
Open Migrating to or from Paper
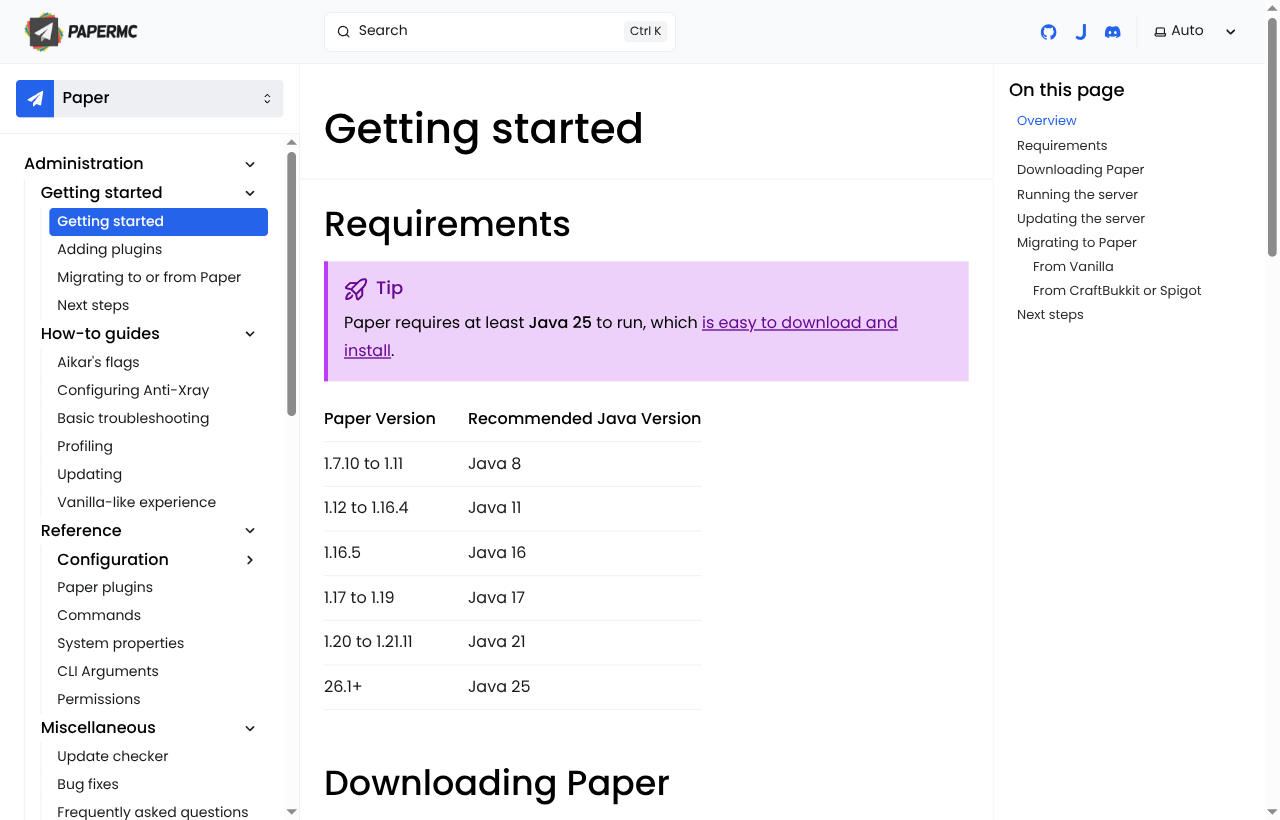(149, 278)
